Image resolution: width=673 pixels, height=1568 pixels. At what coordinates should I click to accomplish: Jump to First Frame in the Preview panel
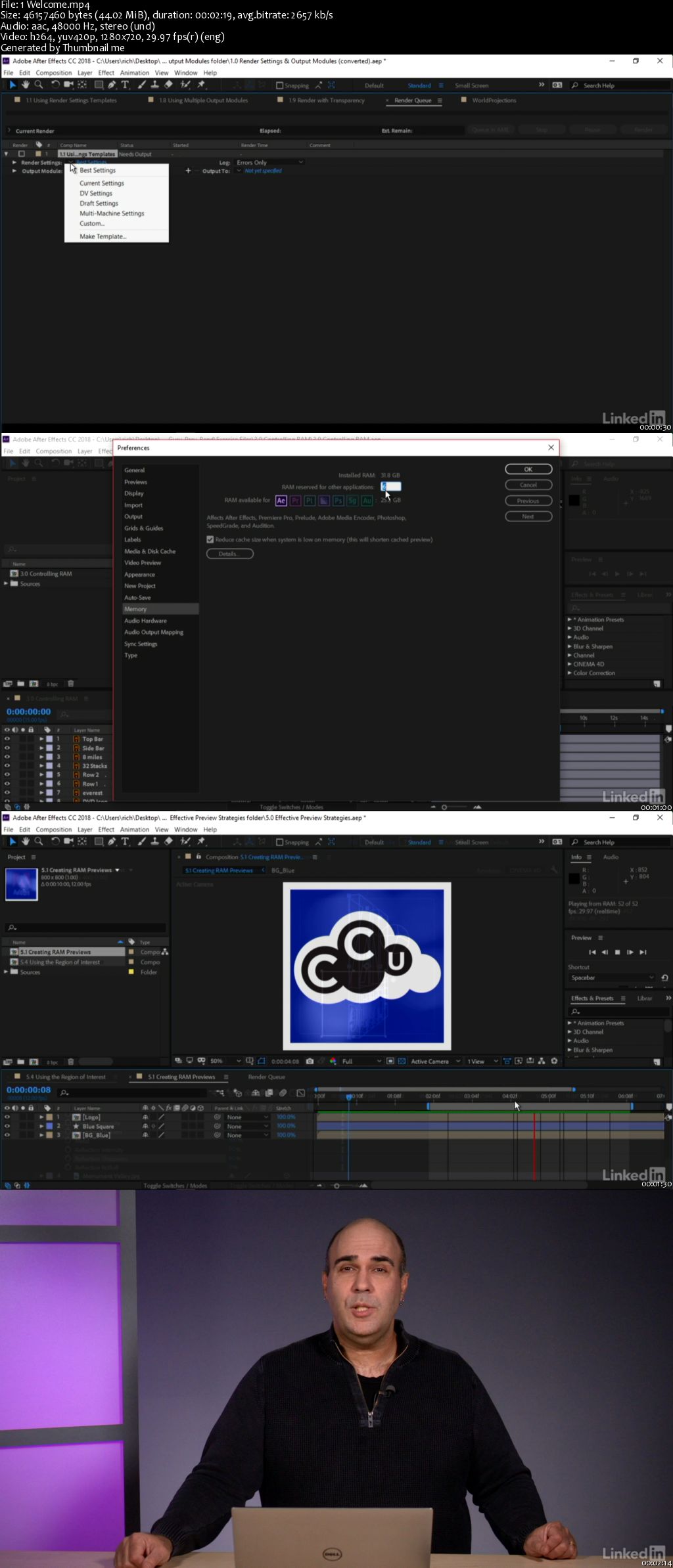click(592, 952)
